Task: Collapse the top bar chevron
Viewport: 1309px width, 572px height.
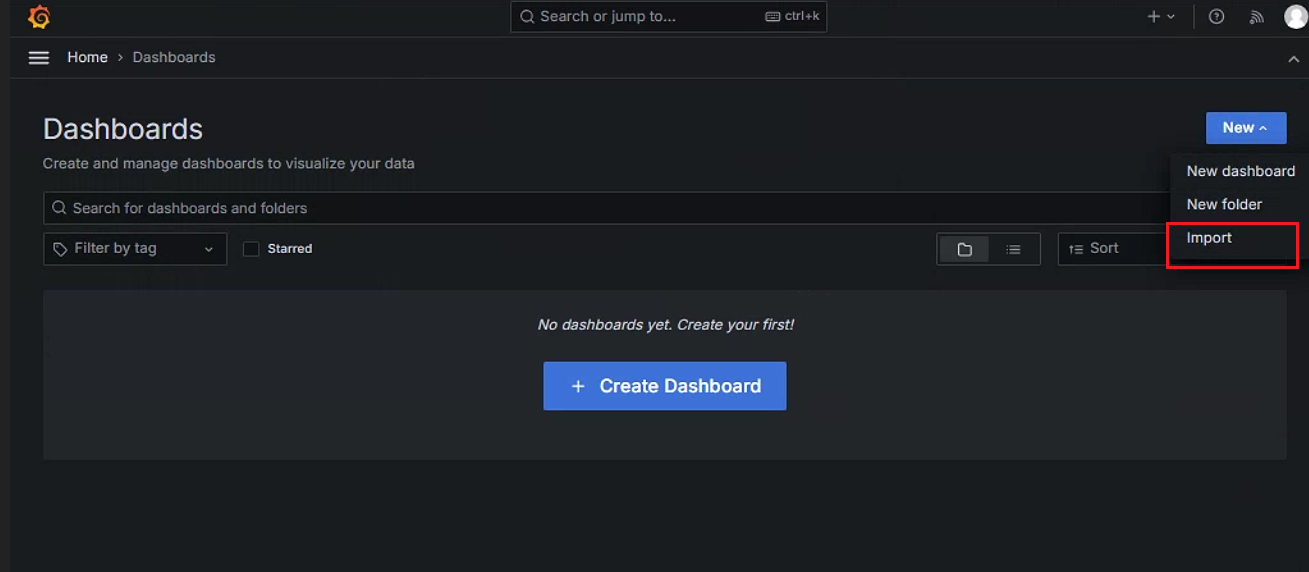Action: 1293,59
